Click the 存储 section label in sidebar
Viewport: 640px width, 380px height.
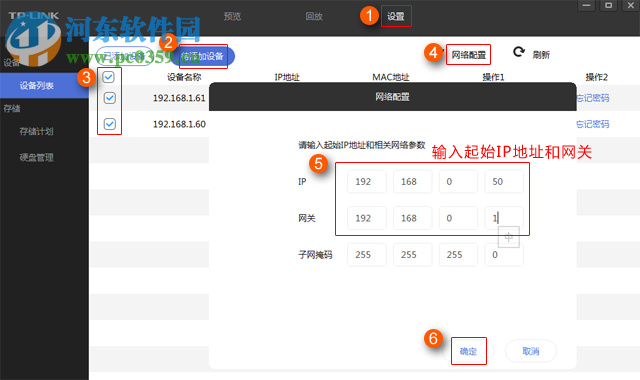pos(12,109)
